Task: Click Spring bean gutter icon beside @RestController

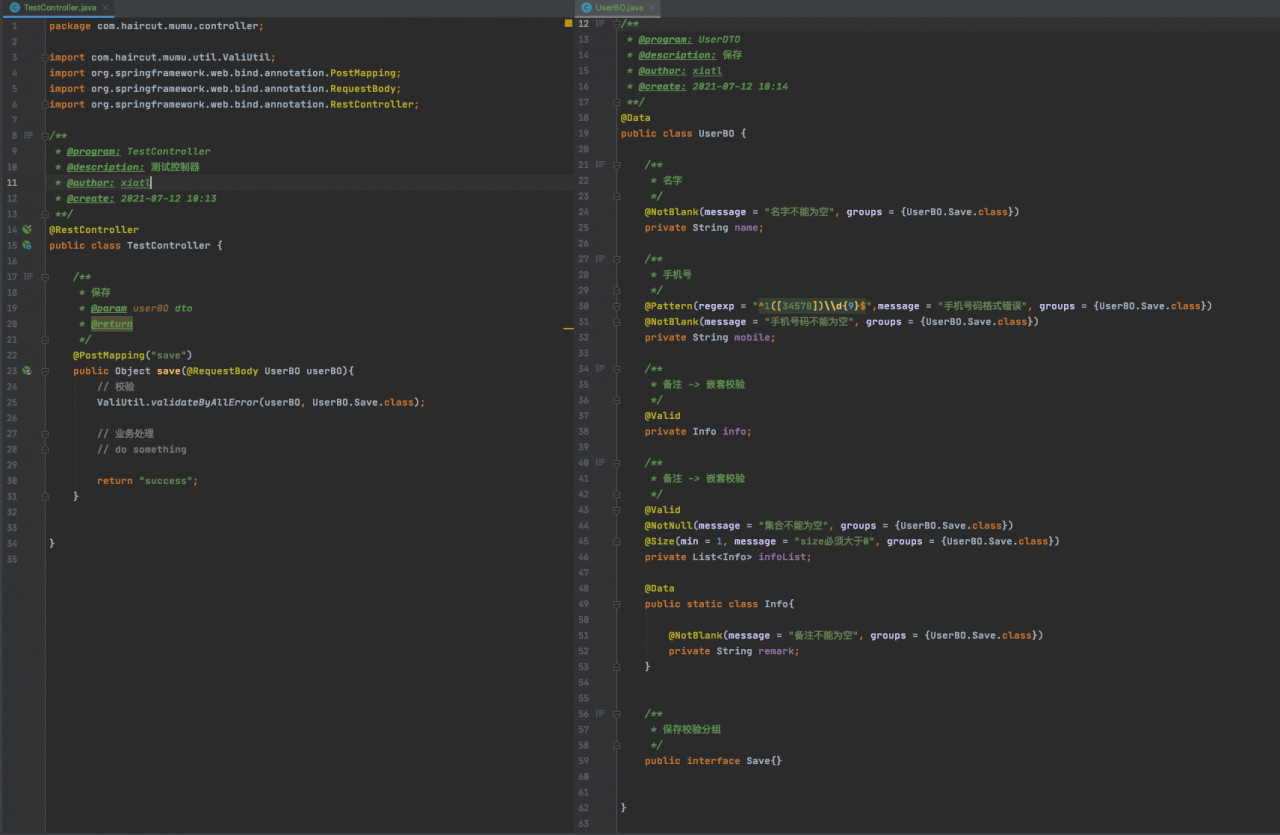Action: click(27, 230)
